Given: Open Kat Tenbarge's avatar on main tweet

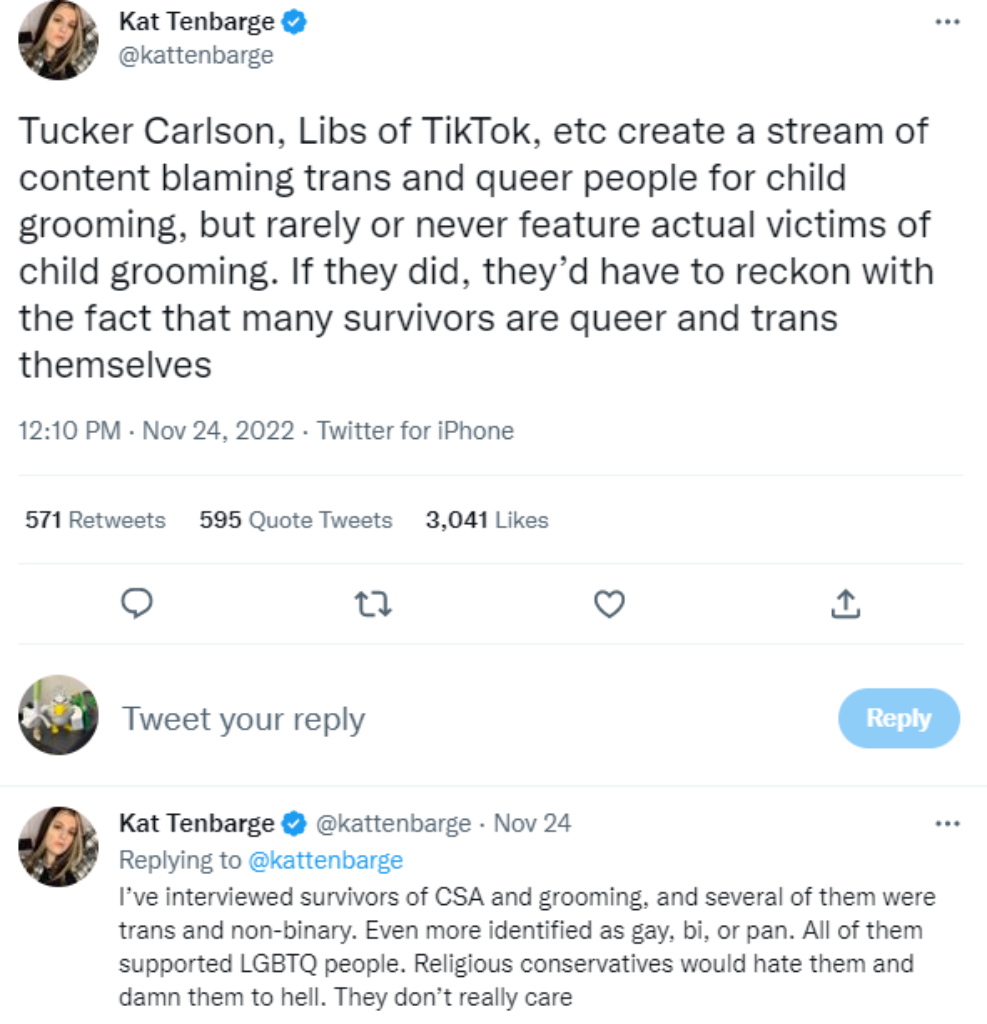Looking at the screenshot, I should pos(58,40).
